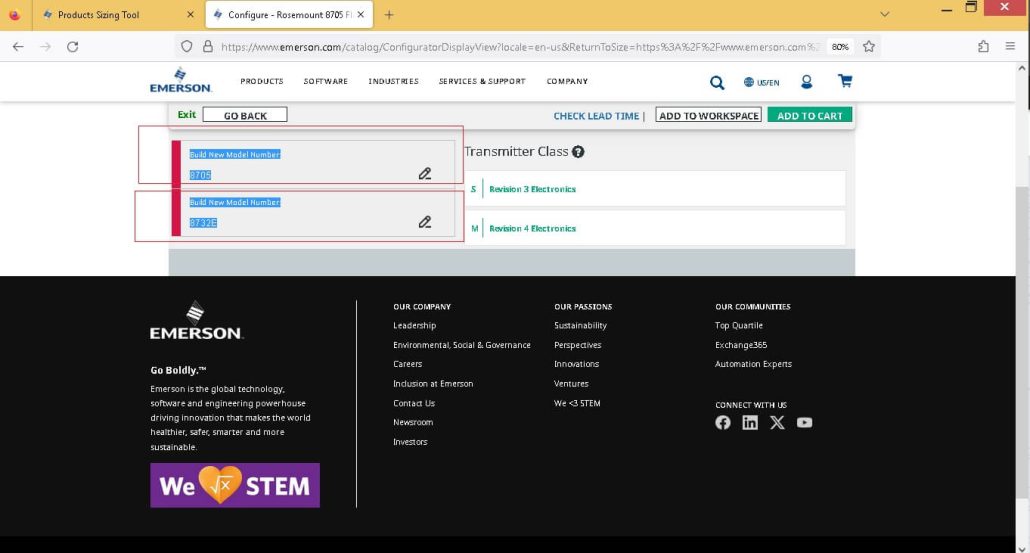Image resolution: width=1030 pixels, height=553 pixels.
Task: Select Revision 3 Electronics option
Action: click(655, 189)
